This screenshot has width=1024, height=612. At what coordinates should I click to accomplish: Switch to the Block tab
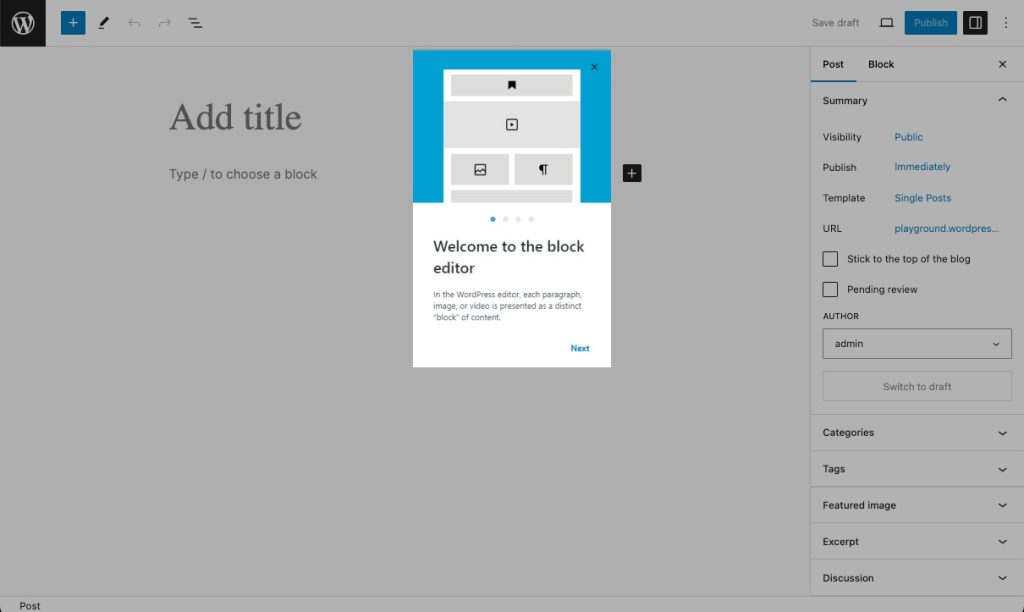tap(881, 64)
